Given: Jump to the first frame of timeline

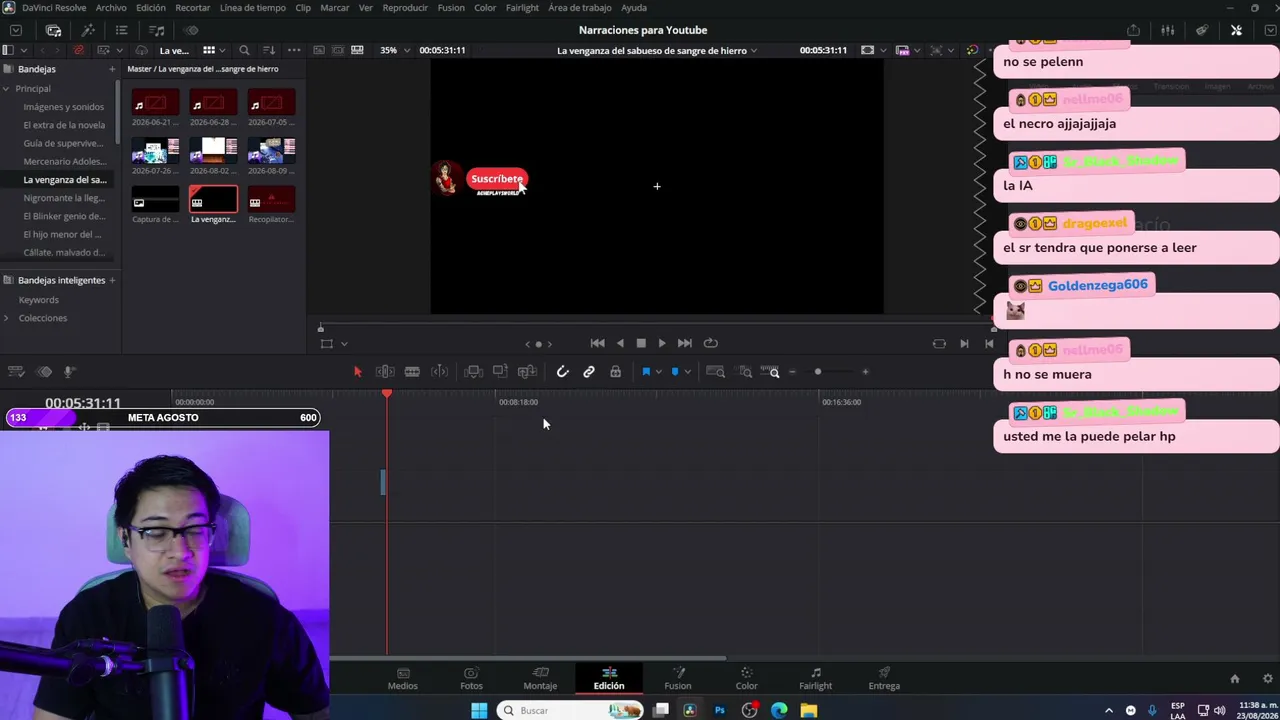Looking at the screenshot, I should [597, 343].
